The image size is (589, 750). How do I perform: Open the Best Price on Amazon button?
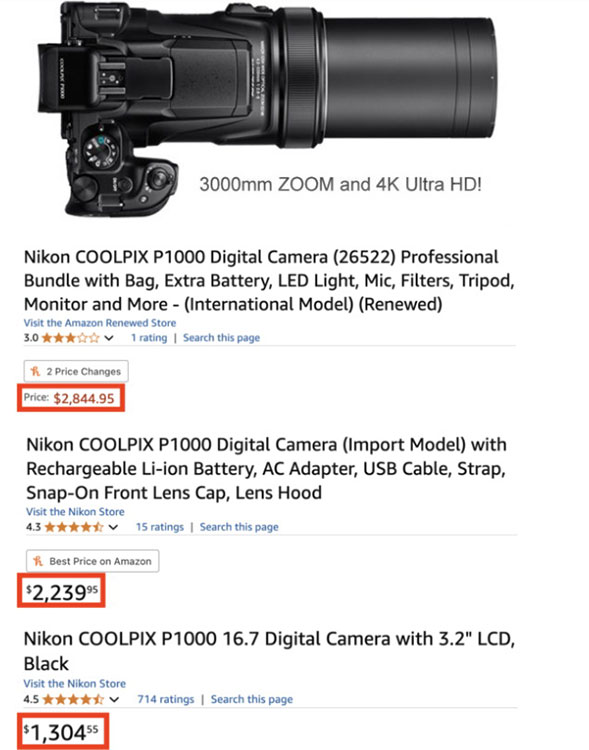click(92, 561)
